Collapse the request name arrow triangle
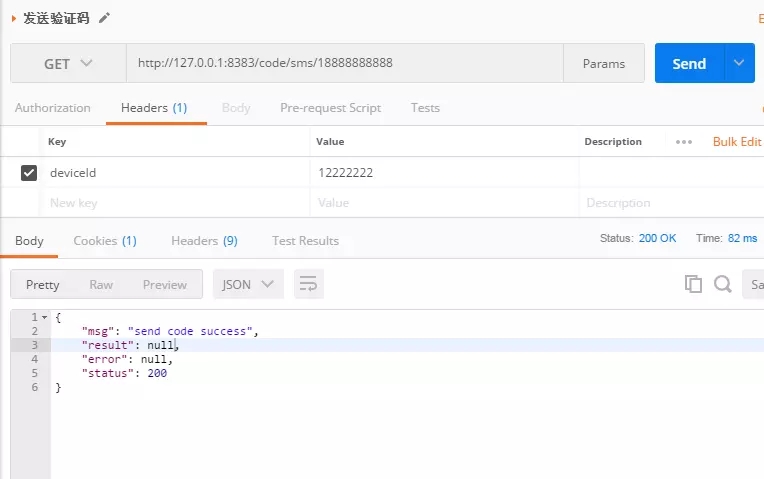This screenshot has width=764, height=479. pyautogui.click(x=14, y=19)
